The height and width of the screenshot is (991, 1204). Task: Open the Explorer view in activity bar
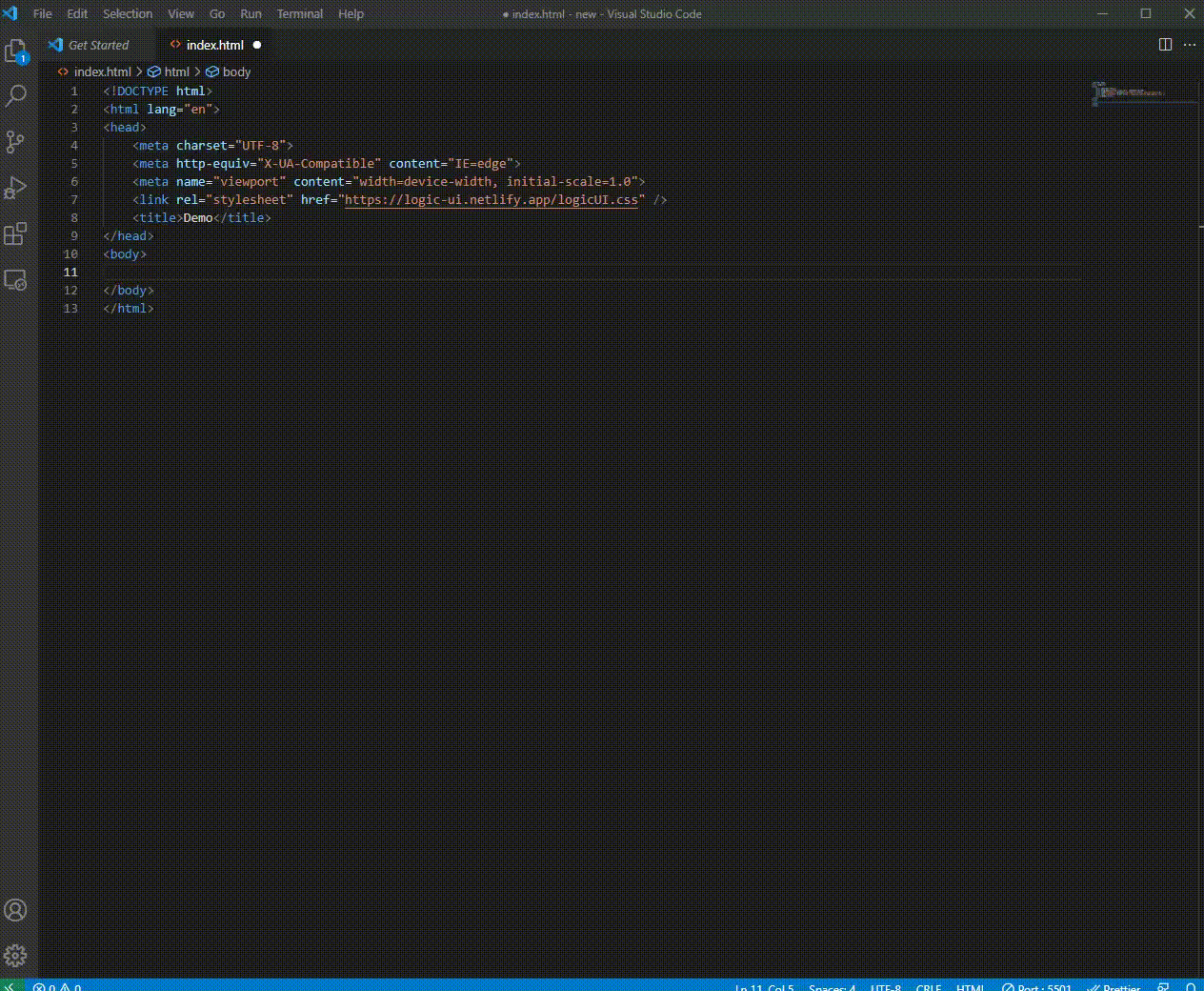coord(16,51)
